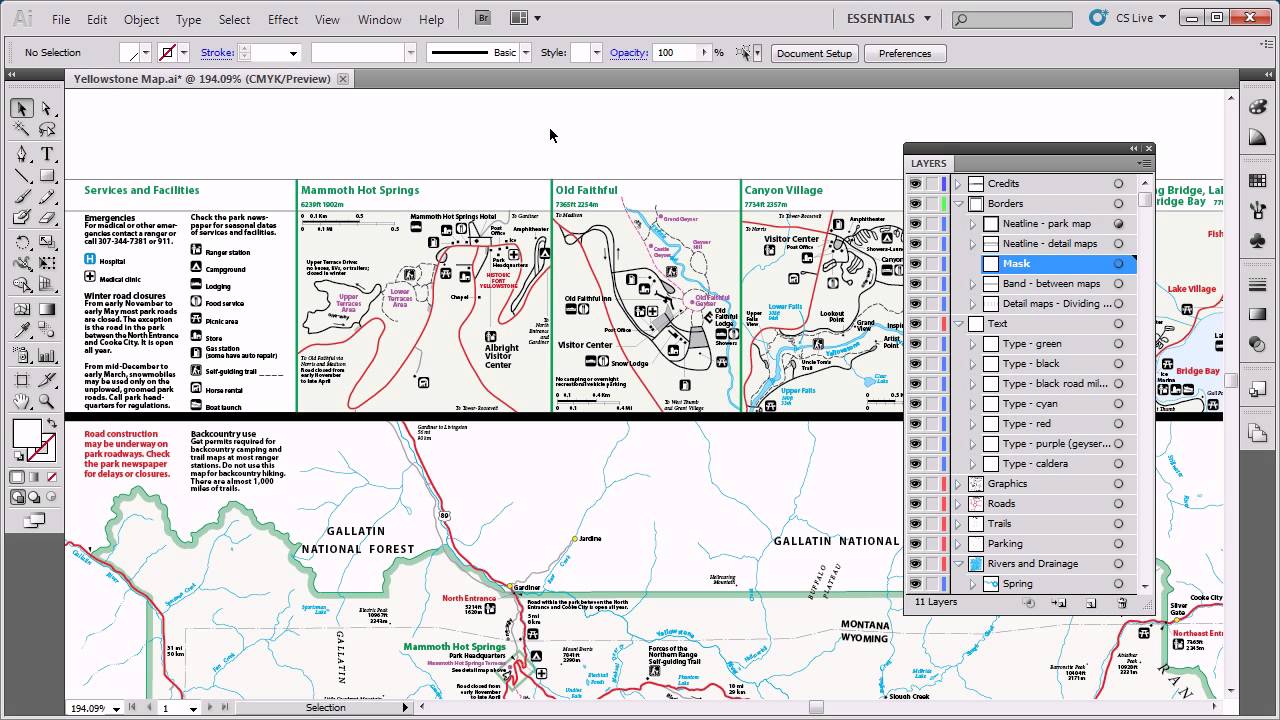Click the Fill color box in toolbar

coord(26,433)
